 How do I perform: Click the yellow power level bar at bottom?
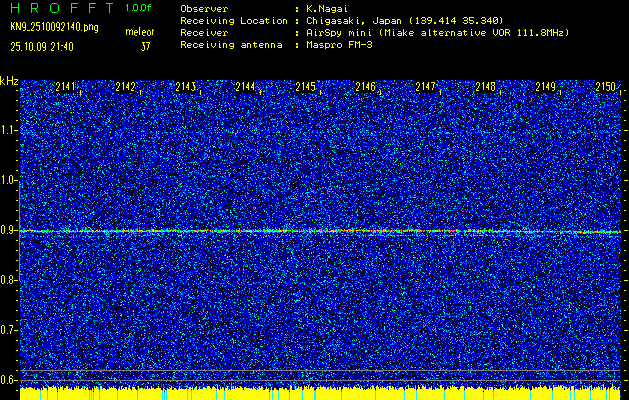click(x=320, y=394)
